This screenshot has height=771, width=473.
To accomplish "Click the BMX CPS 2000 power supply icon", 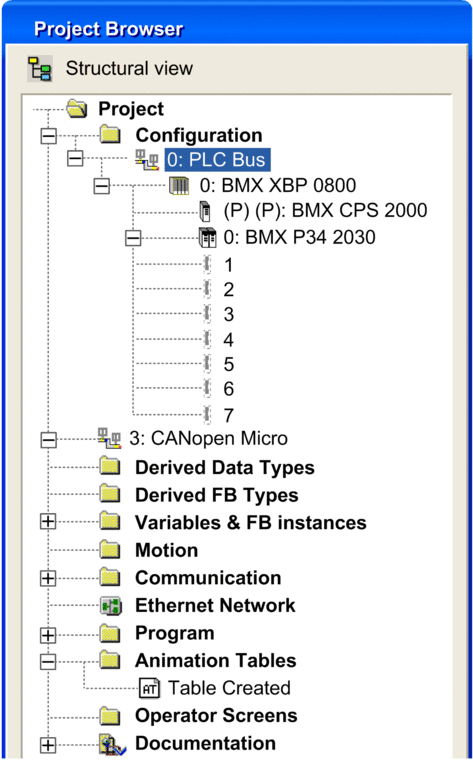I will [205, 211].
